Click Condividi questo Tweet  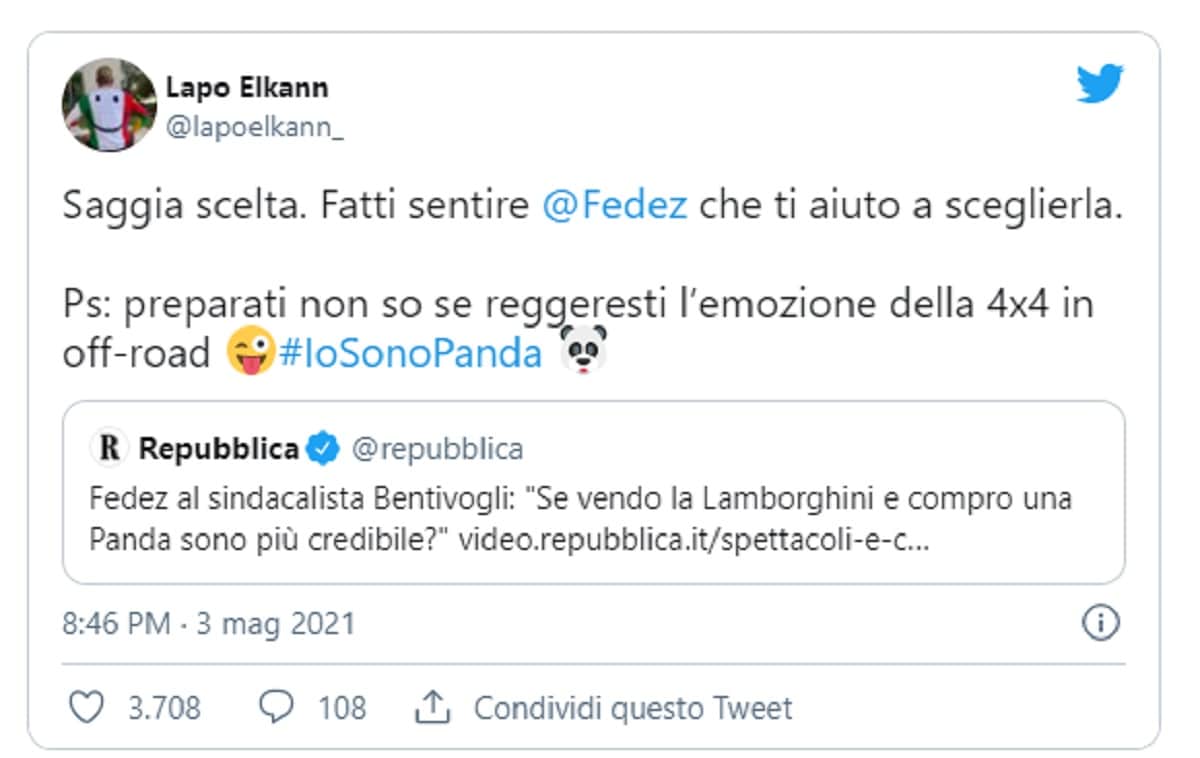632,708
